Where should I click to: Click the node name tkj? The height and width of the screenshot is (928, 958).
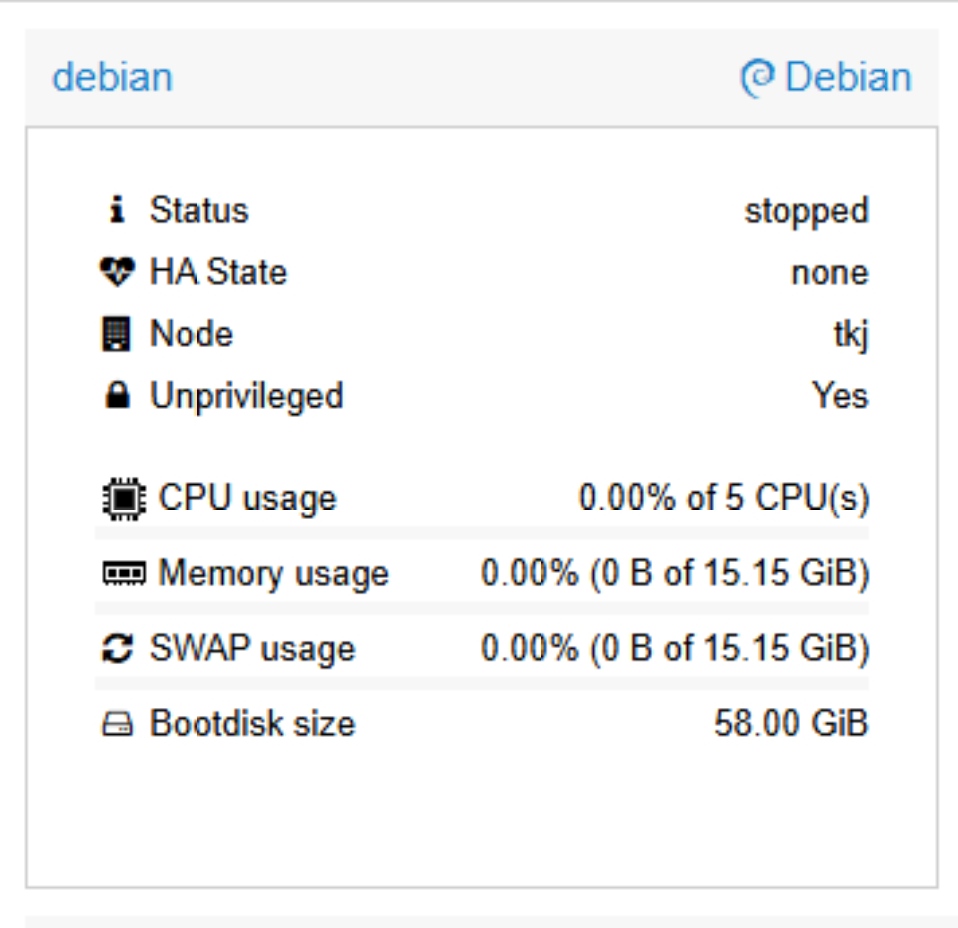point(851,334)
